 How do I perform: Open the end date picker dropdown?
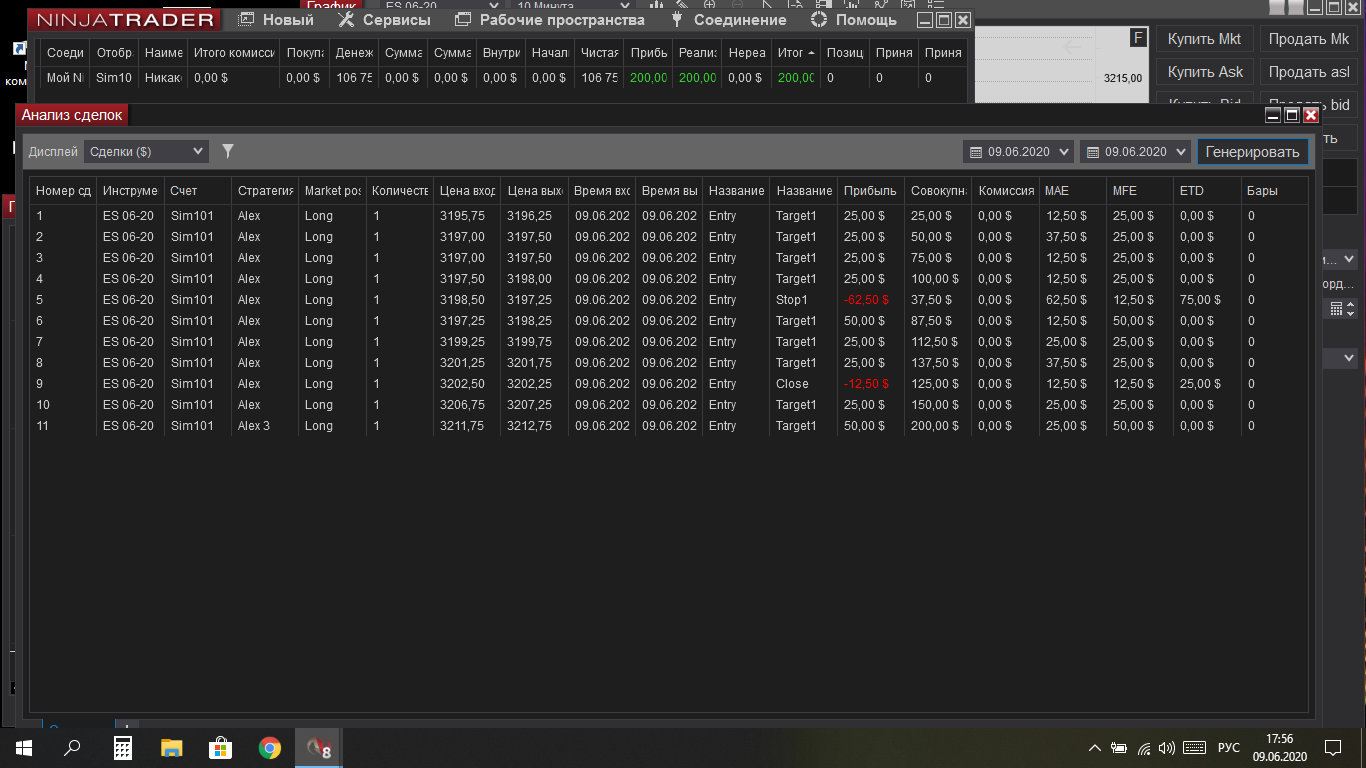click(1135, 152)
